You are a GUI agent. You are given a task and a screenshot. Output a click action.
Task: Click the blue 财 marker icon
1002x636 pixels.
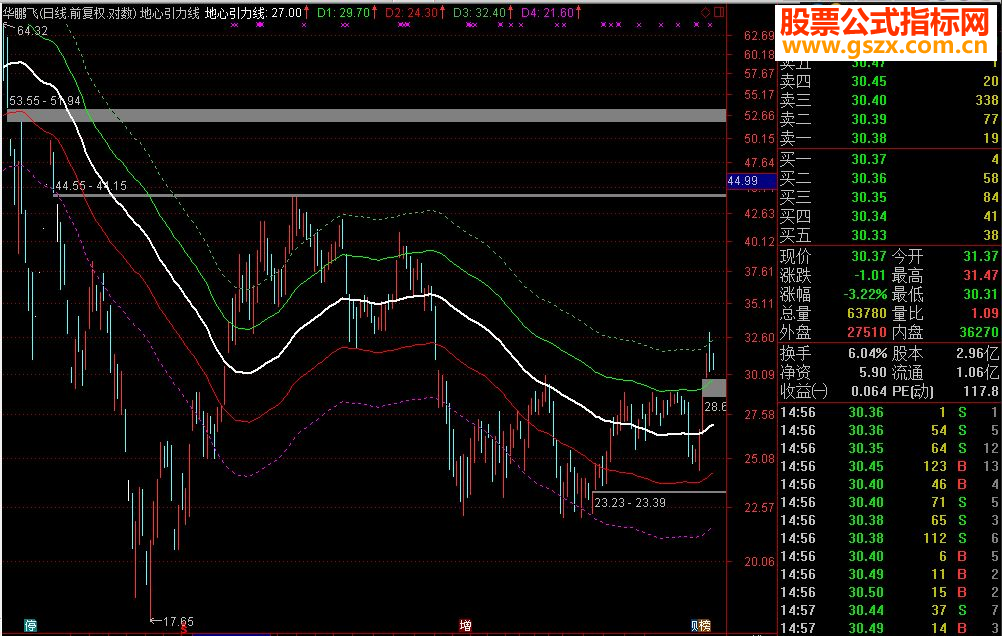point(695,625)
